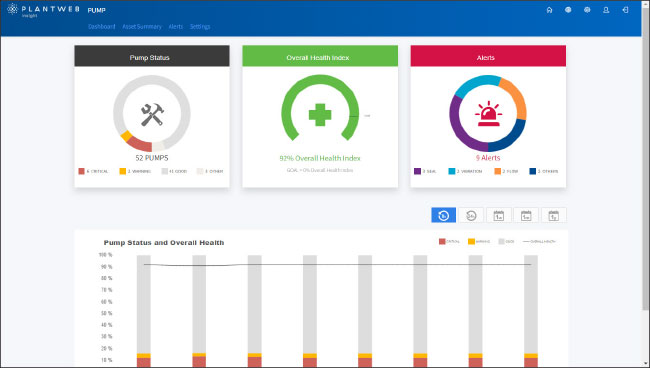650x368 pixels.
Task: Click the light blue segment of alerts donut
Action: point(475,84)
